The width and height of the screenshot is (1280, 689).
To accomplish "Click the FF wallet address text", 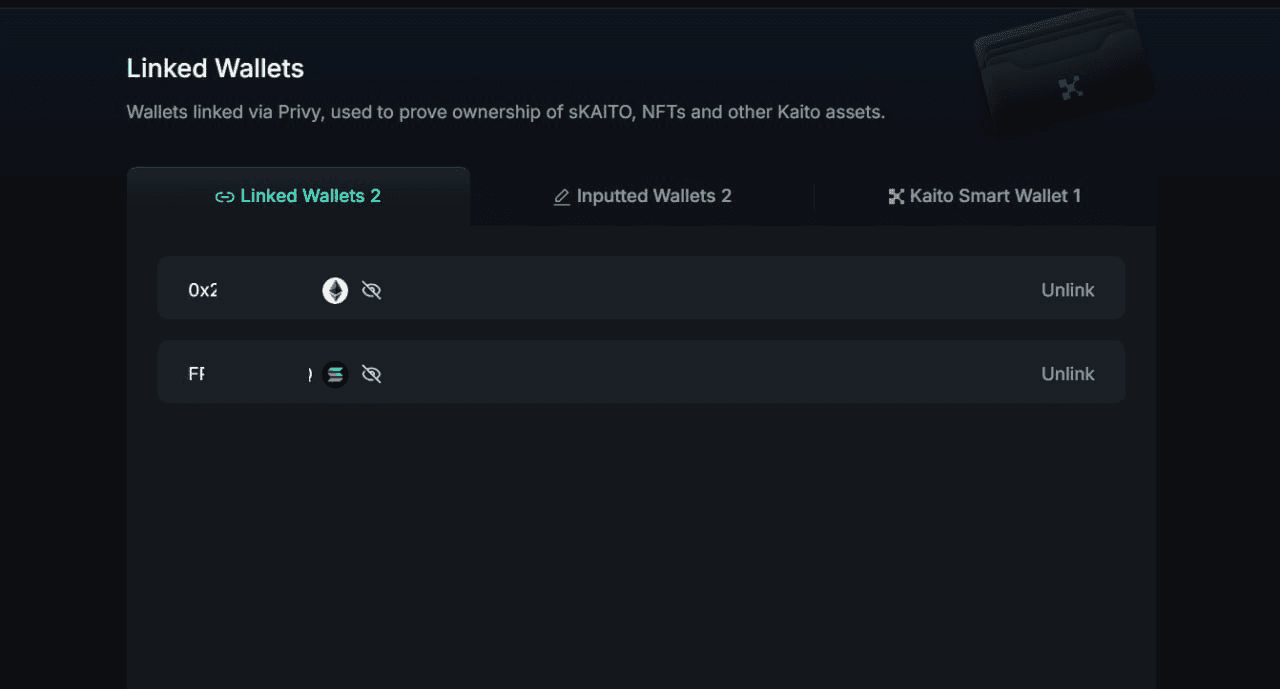I will [197, 374].
